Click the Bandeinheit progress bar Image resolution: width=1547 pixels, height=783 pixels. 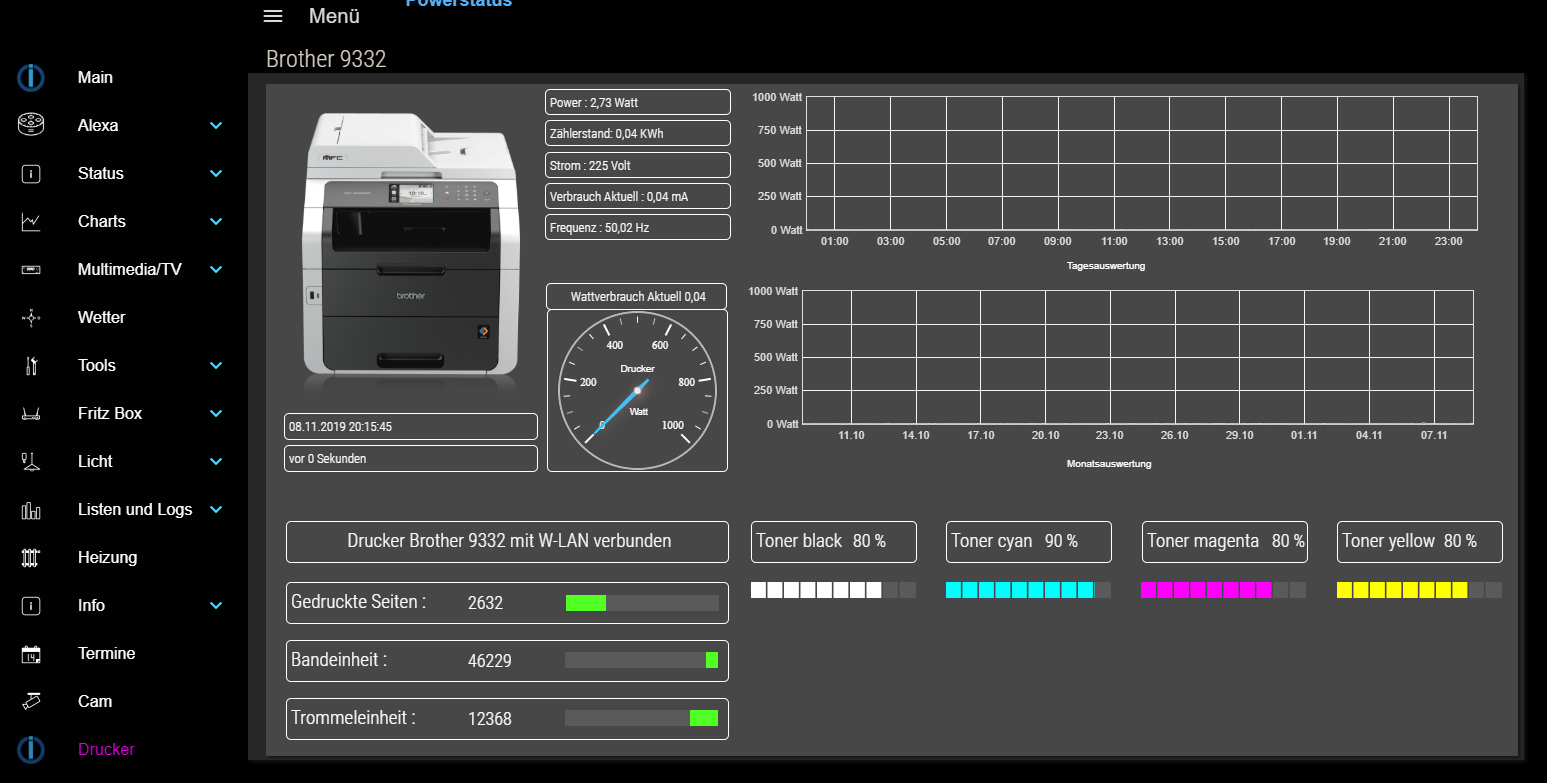(x=642, y=660)
